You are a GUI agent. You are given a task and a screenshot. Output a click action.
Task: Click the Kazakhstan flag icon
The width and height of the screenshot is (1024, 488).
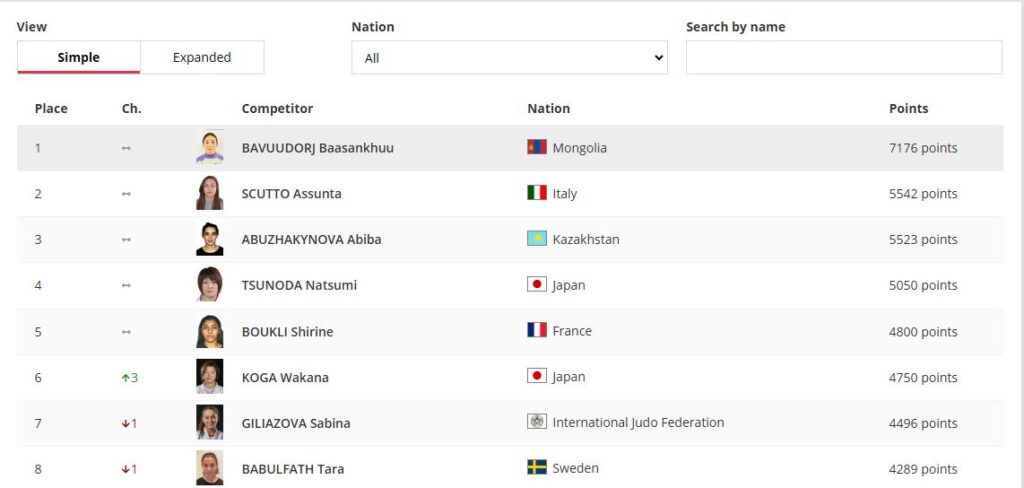pos(537,238)
